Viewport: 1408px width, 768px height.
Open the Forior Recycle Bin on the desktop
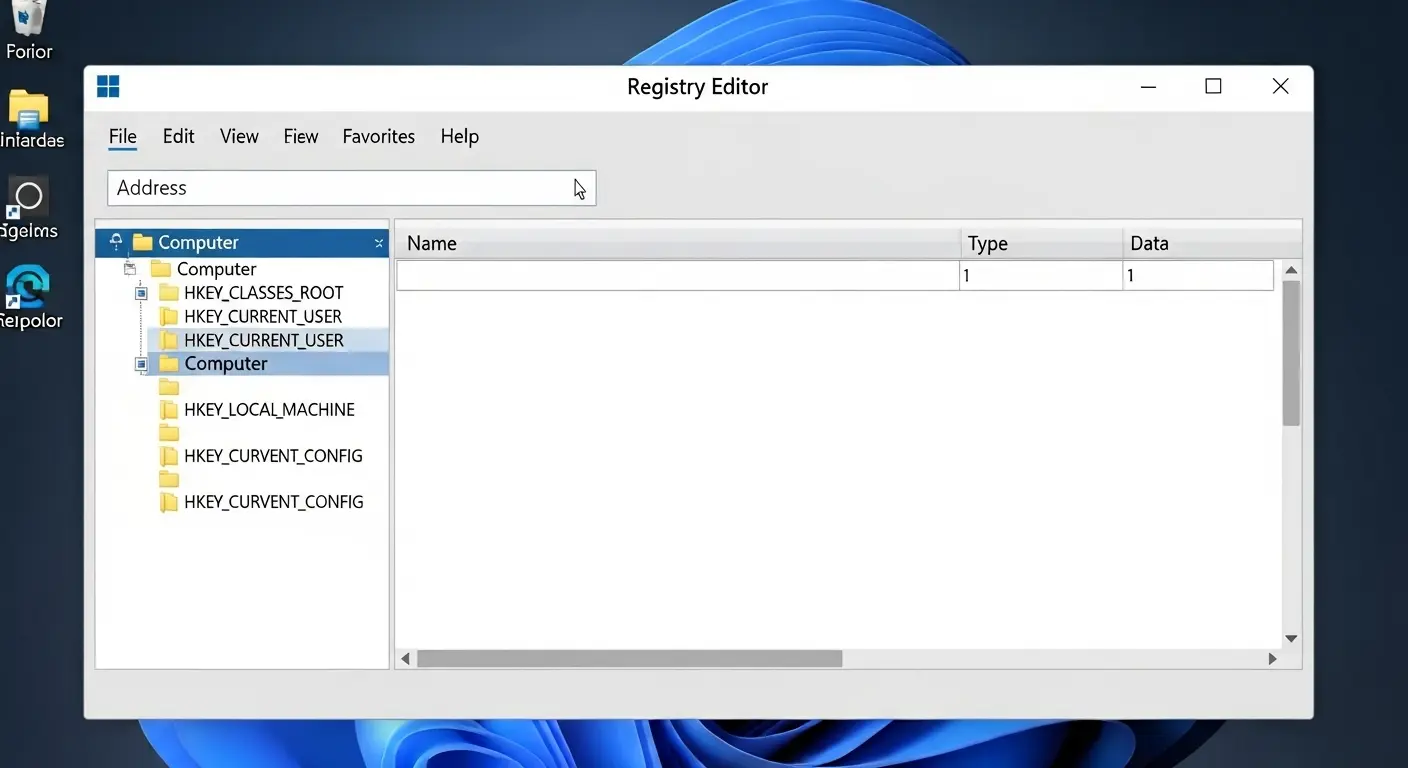[27, 20]
